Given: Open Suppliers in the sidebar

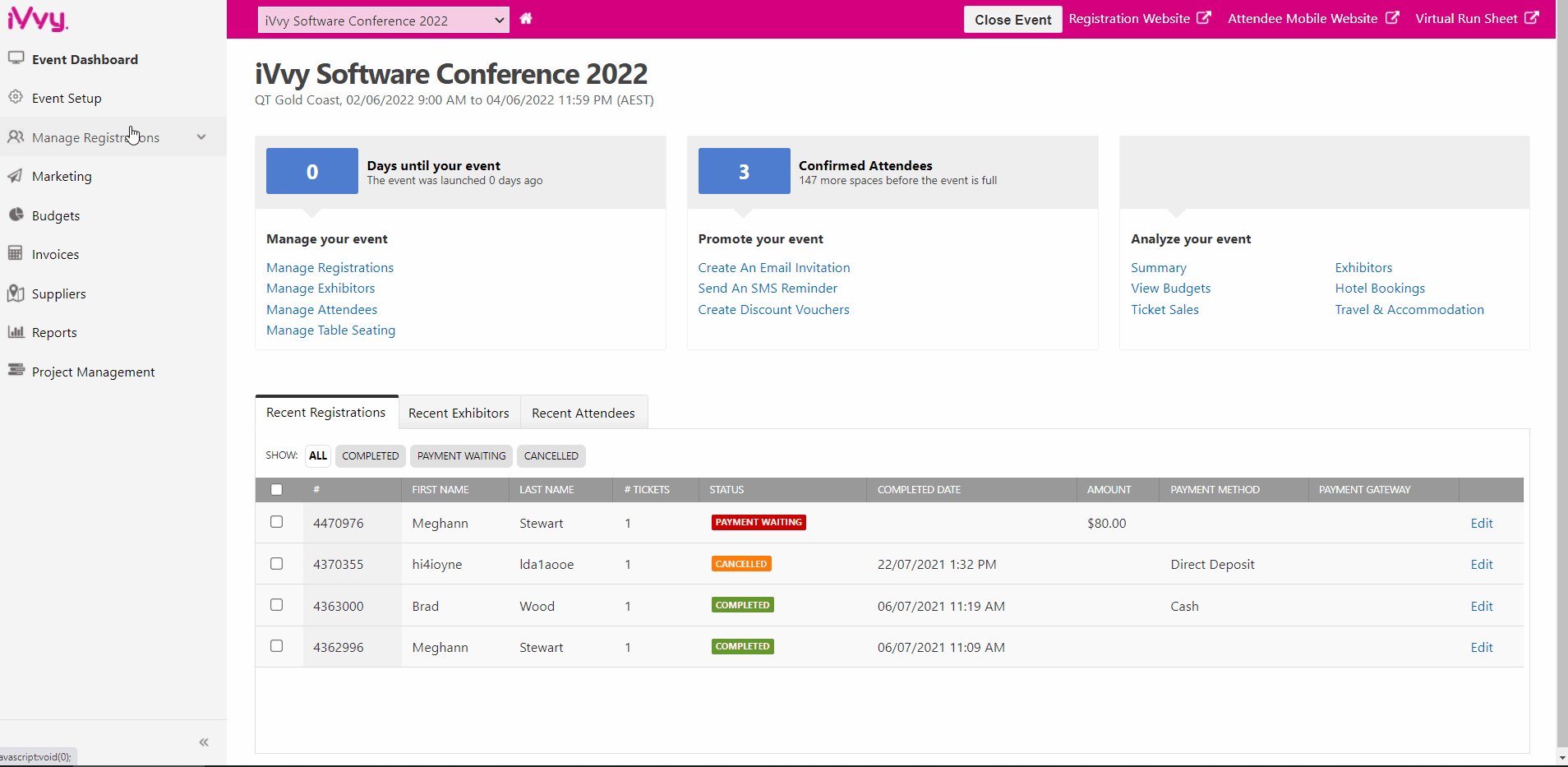Looking at the screenshot, I should pos(58,293).
